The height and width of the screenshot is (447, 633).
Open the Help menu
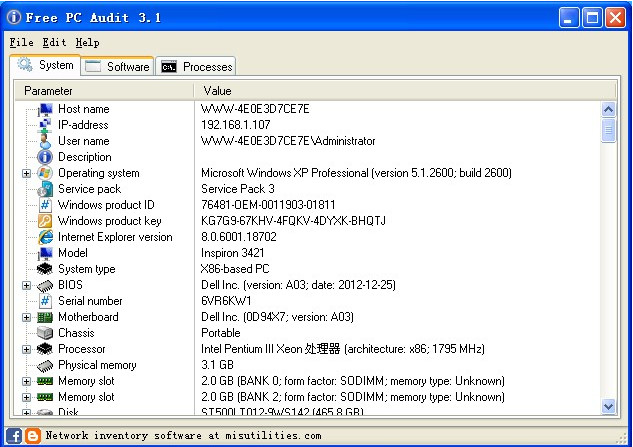click(88, 42)
